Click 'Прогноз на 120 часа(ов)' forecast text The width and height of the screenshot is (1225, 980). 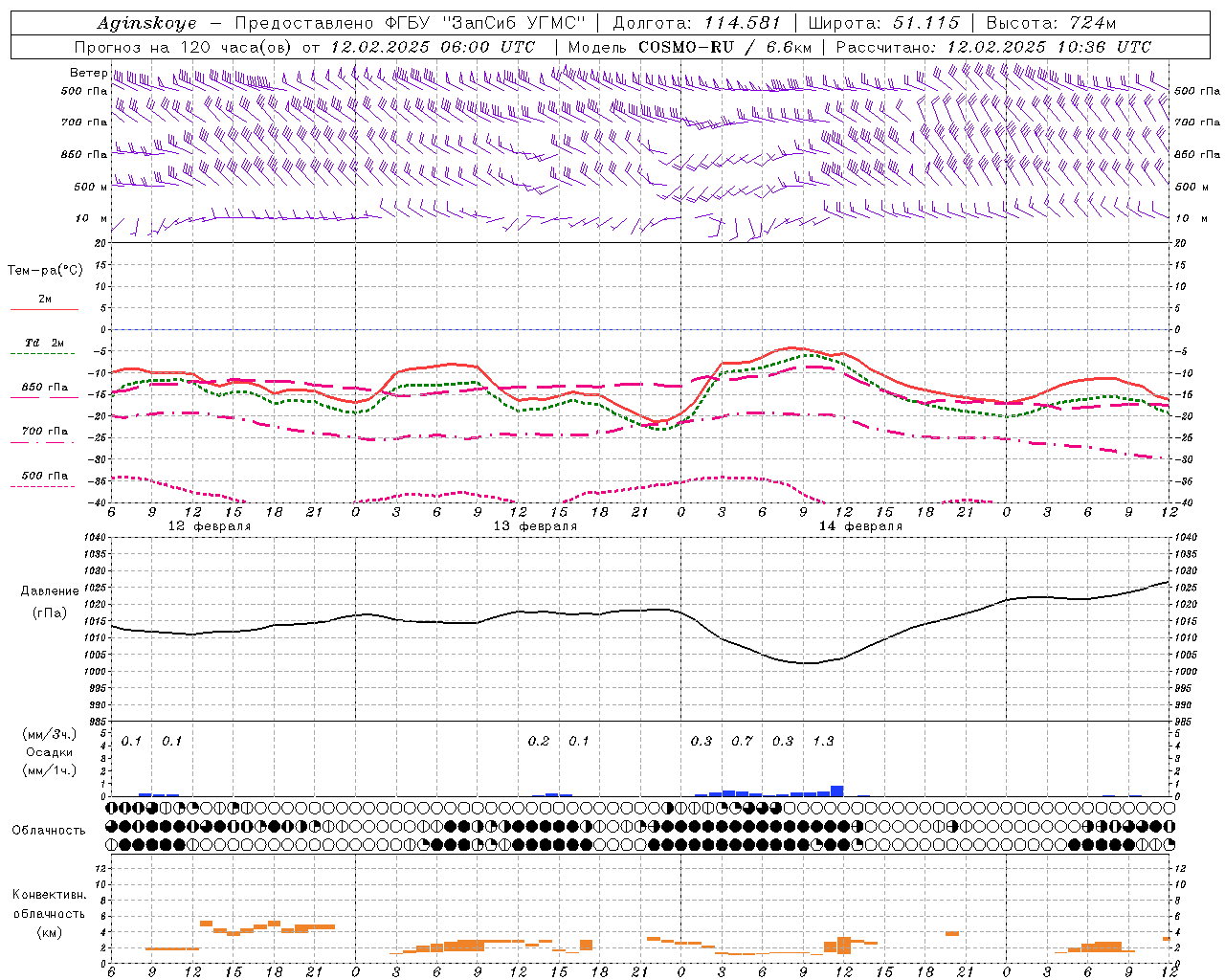pos(185,47)
